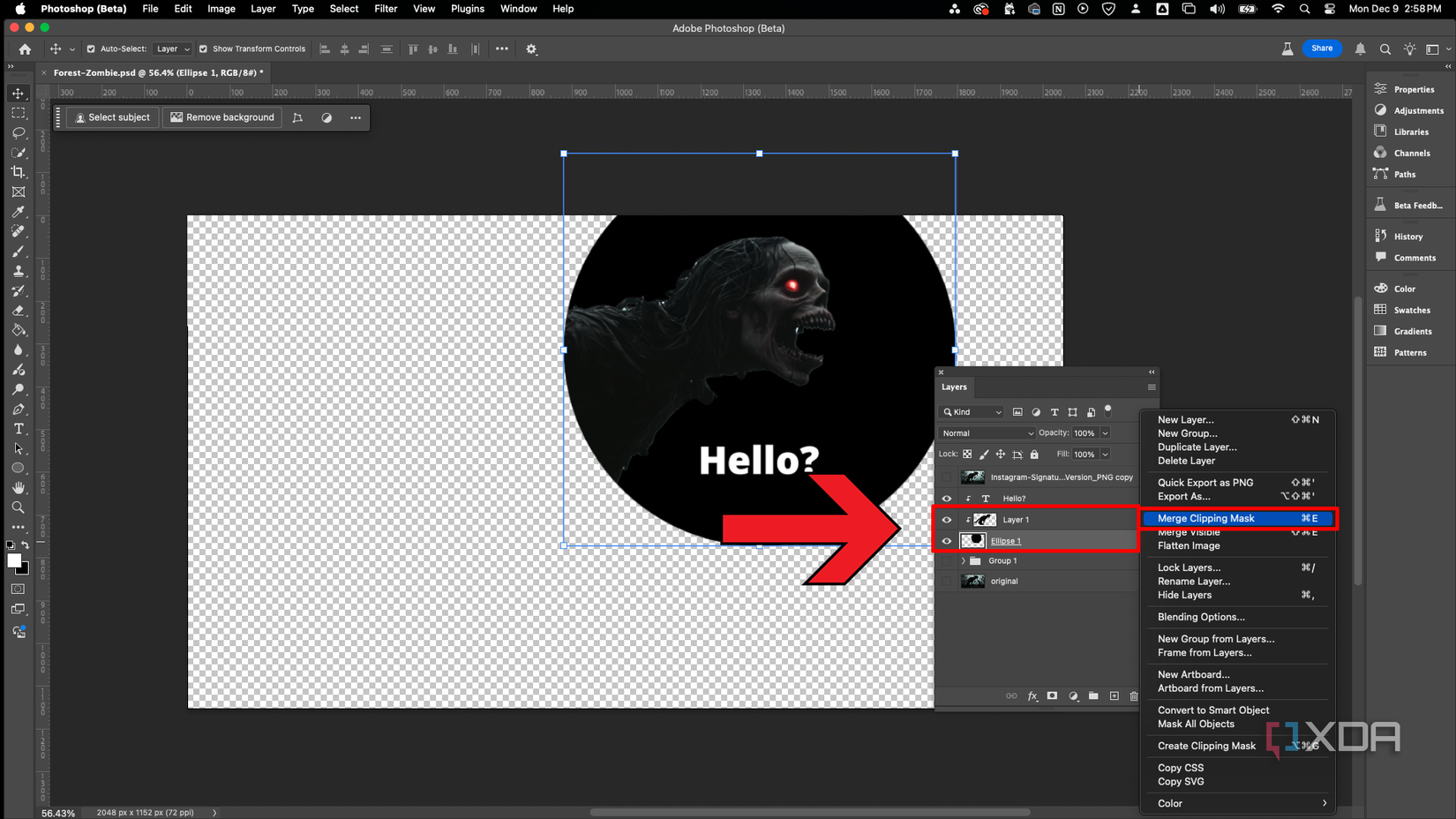
Task: Select the Eyedropper tool
Action: pos(19,212)
